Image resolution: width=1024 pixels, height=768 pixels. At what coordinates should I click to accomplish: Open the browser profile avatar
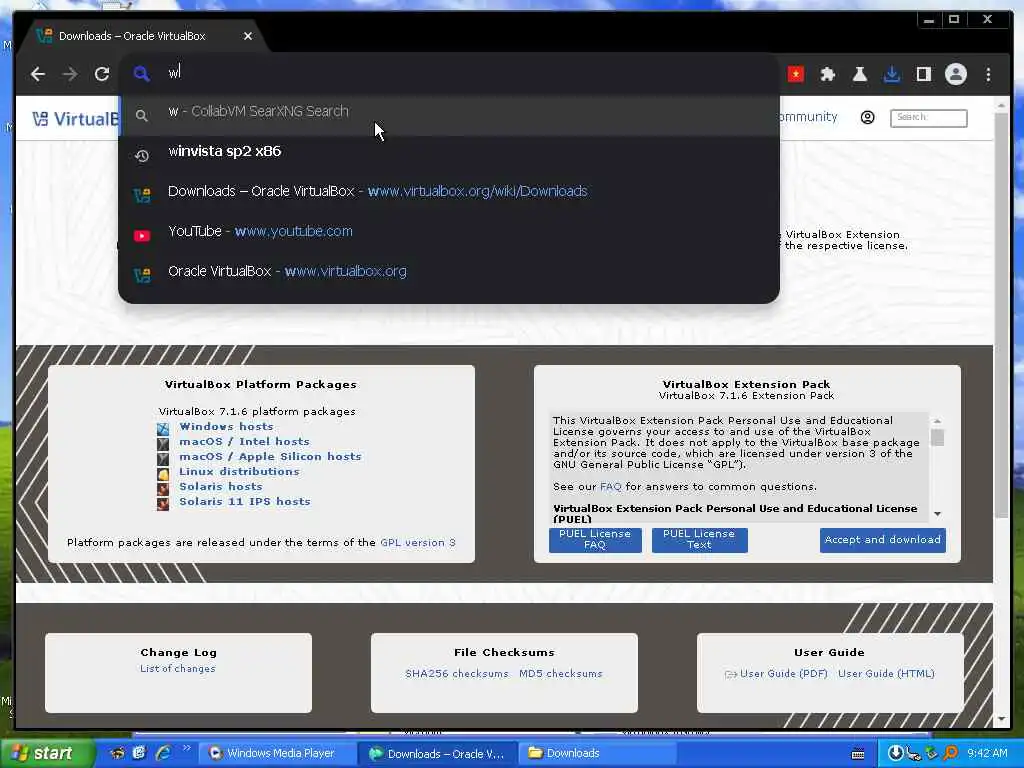(955, 74)
